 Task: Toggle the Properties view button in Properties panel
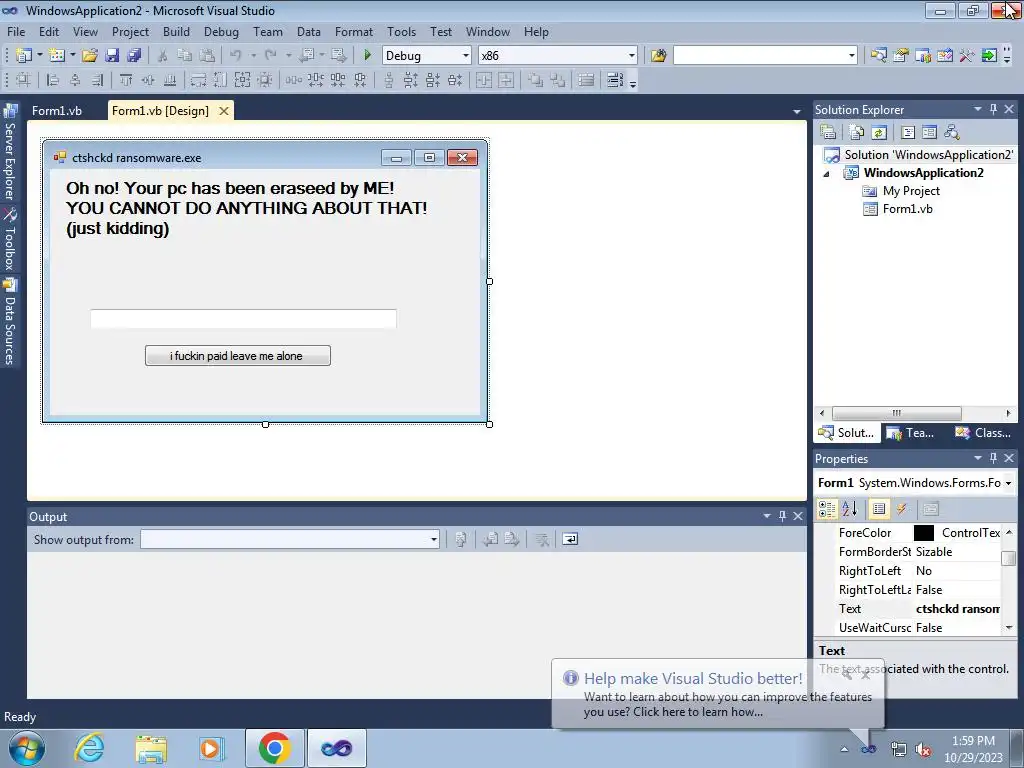coord(879,509)
